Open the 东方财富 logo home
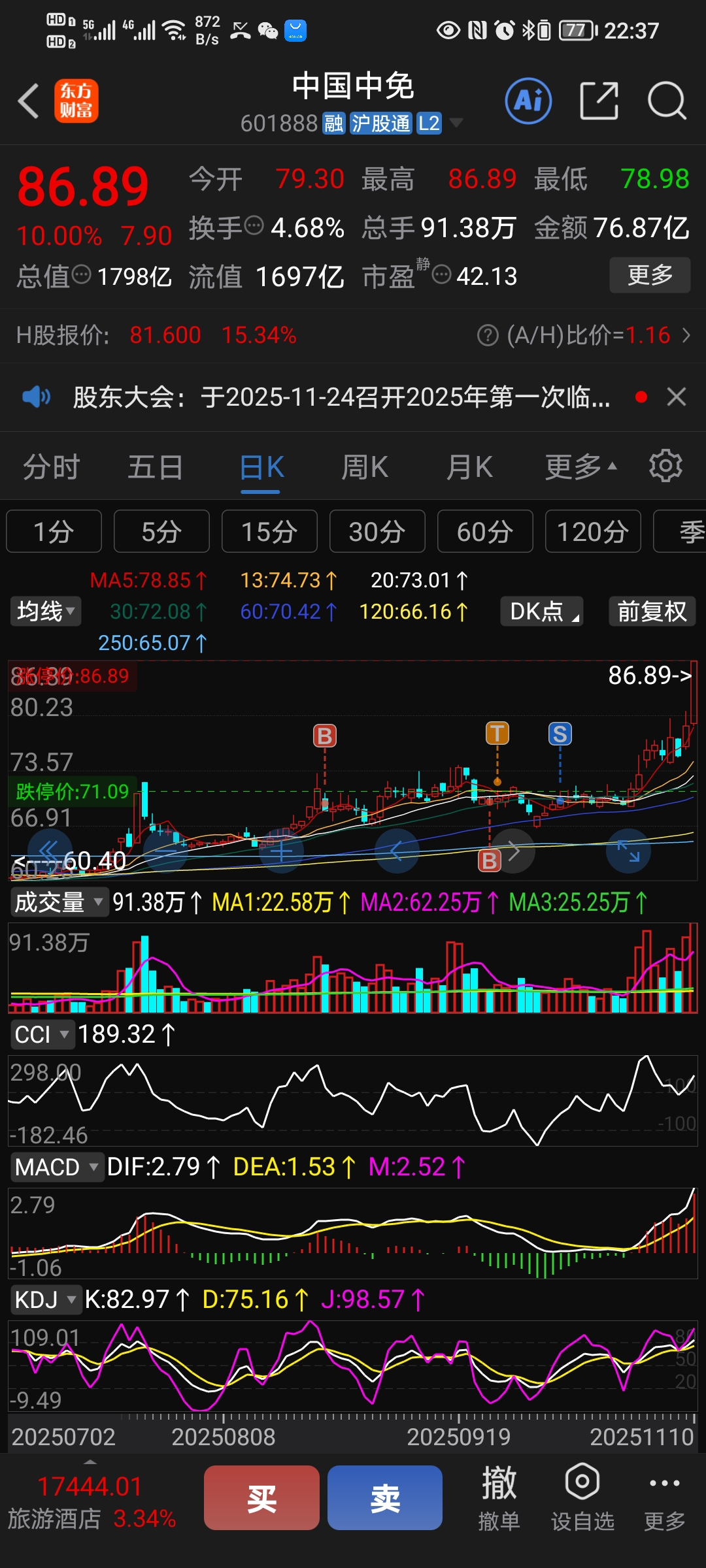706x1568 pixels. pyautogui.click(x=76, y=101)
